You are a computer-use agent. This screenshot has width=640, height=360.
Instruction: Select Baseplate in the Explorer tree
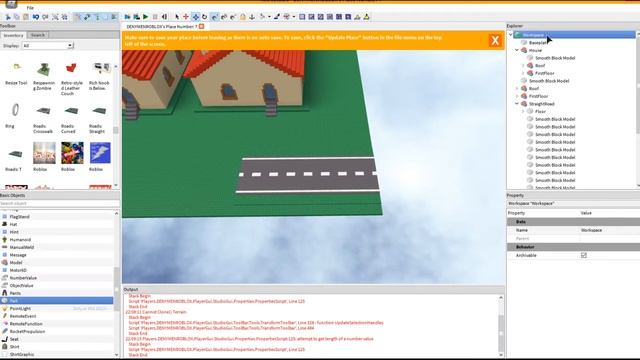(x=537, y=42)
